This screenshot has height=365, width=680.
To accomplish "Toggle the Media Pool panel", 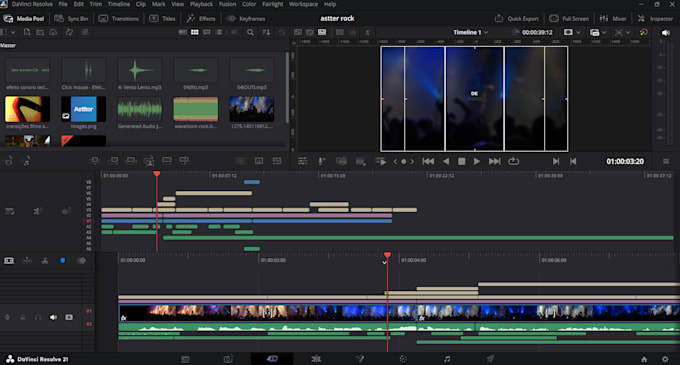I will pyautogui.click(x=24, y=19).
